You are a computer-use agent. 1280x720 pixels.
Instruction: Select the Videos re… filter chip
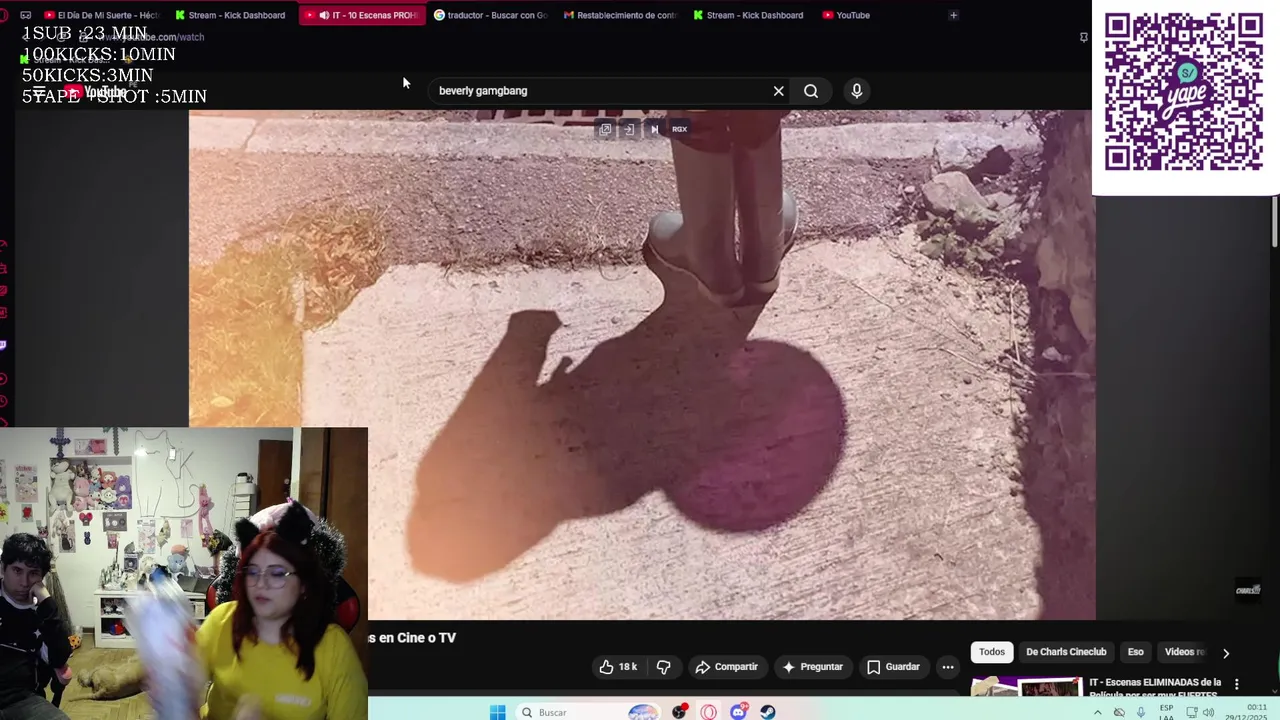click(1184, 652)
